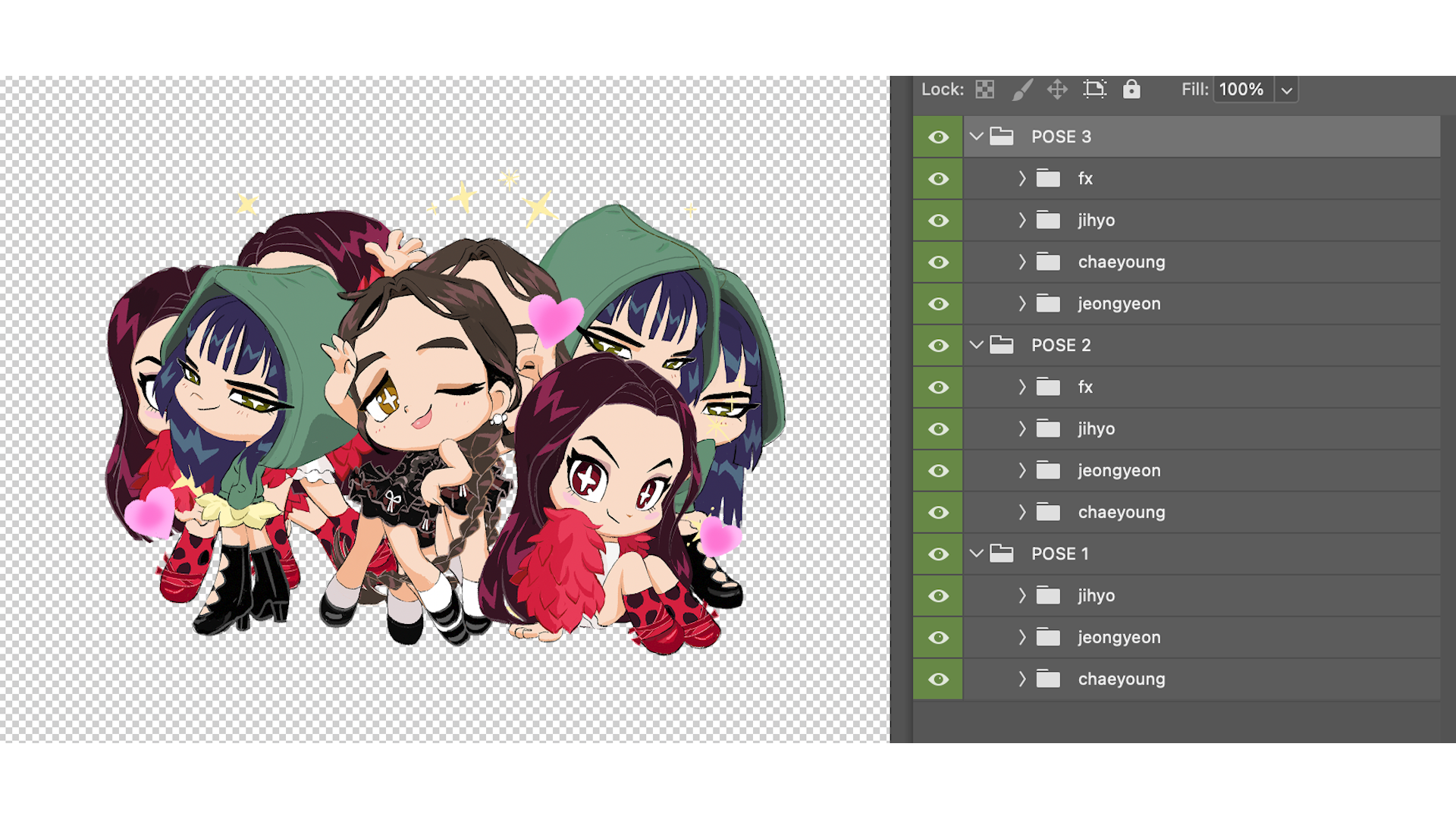Hide the POSE 2 group

938,345
